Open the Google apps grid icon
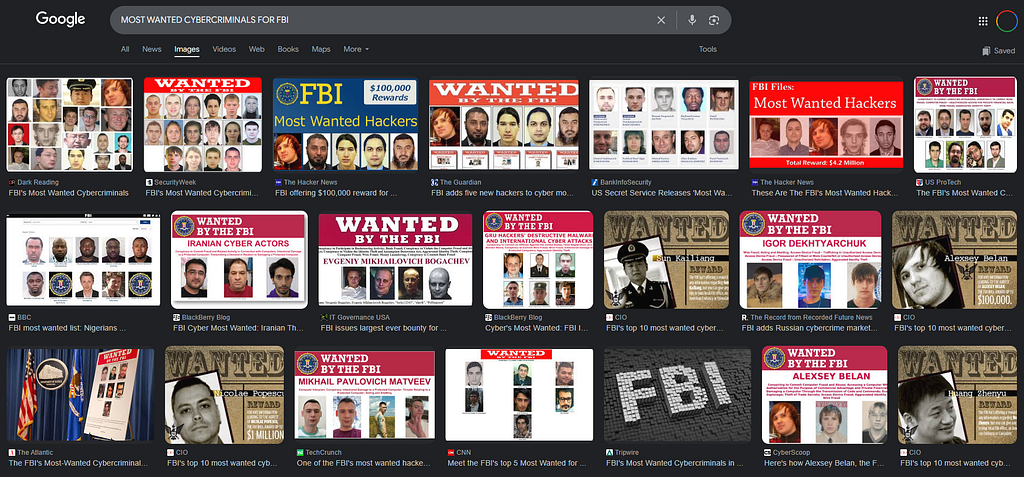 click(983, 21)
